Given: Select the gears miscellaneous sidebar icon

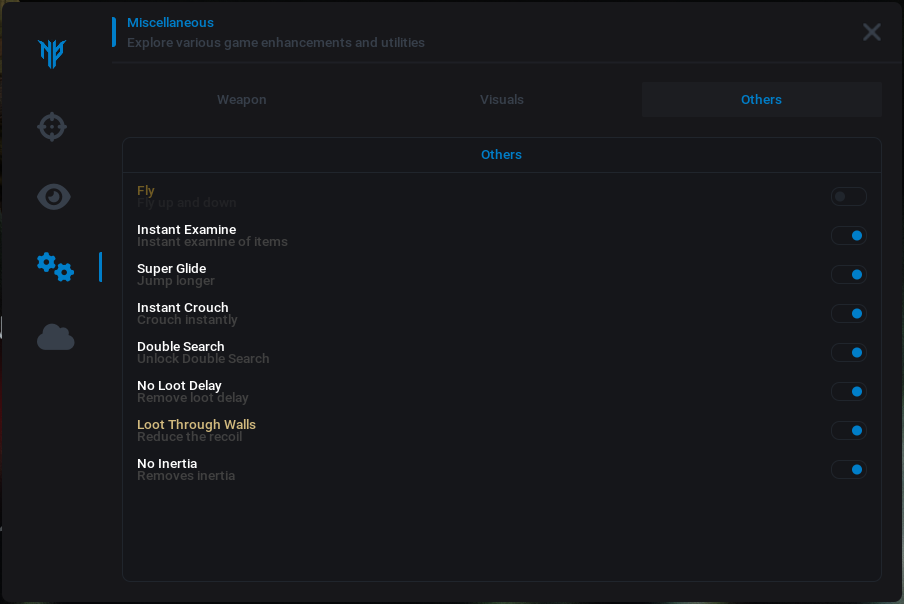Looking at the screenshot, I should [x=55, y=266].
